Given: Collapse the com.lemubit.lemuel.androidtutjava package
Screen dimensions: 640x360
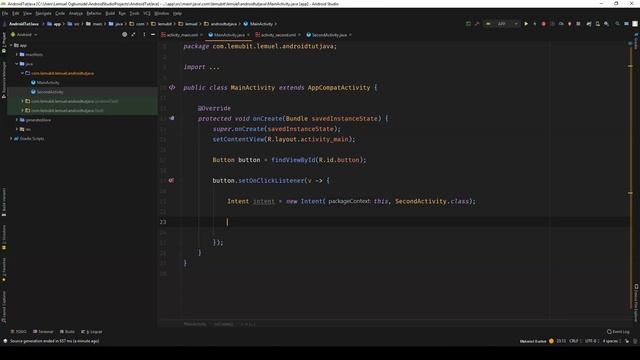Looking at the screenshot, I should [x=22, y=73].
